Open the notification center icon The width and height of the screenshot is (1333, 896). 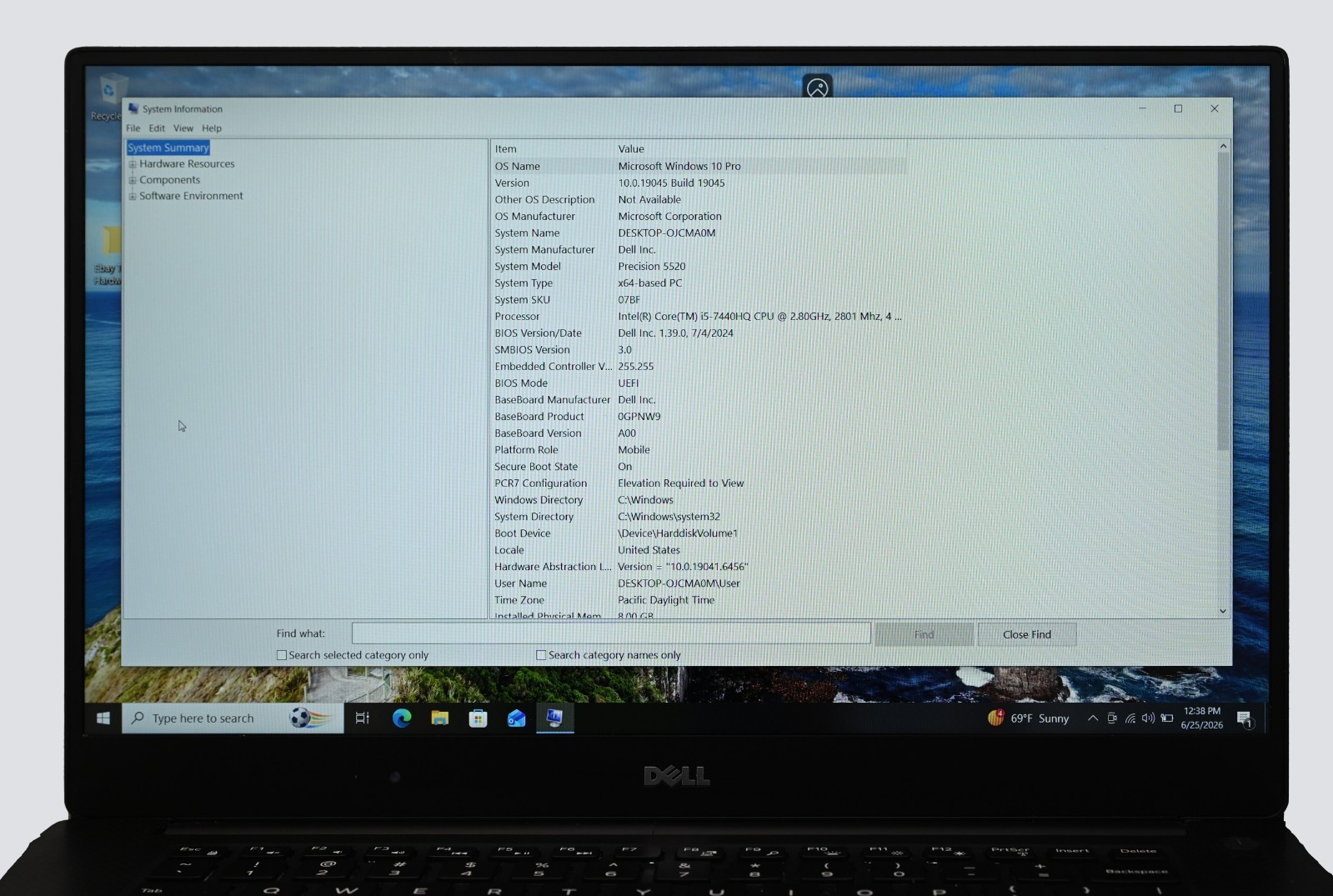pos(1245,718)
